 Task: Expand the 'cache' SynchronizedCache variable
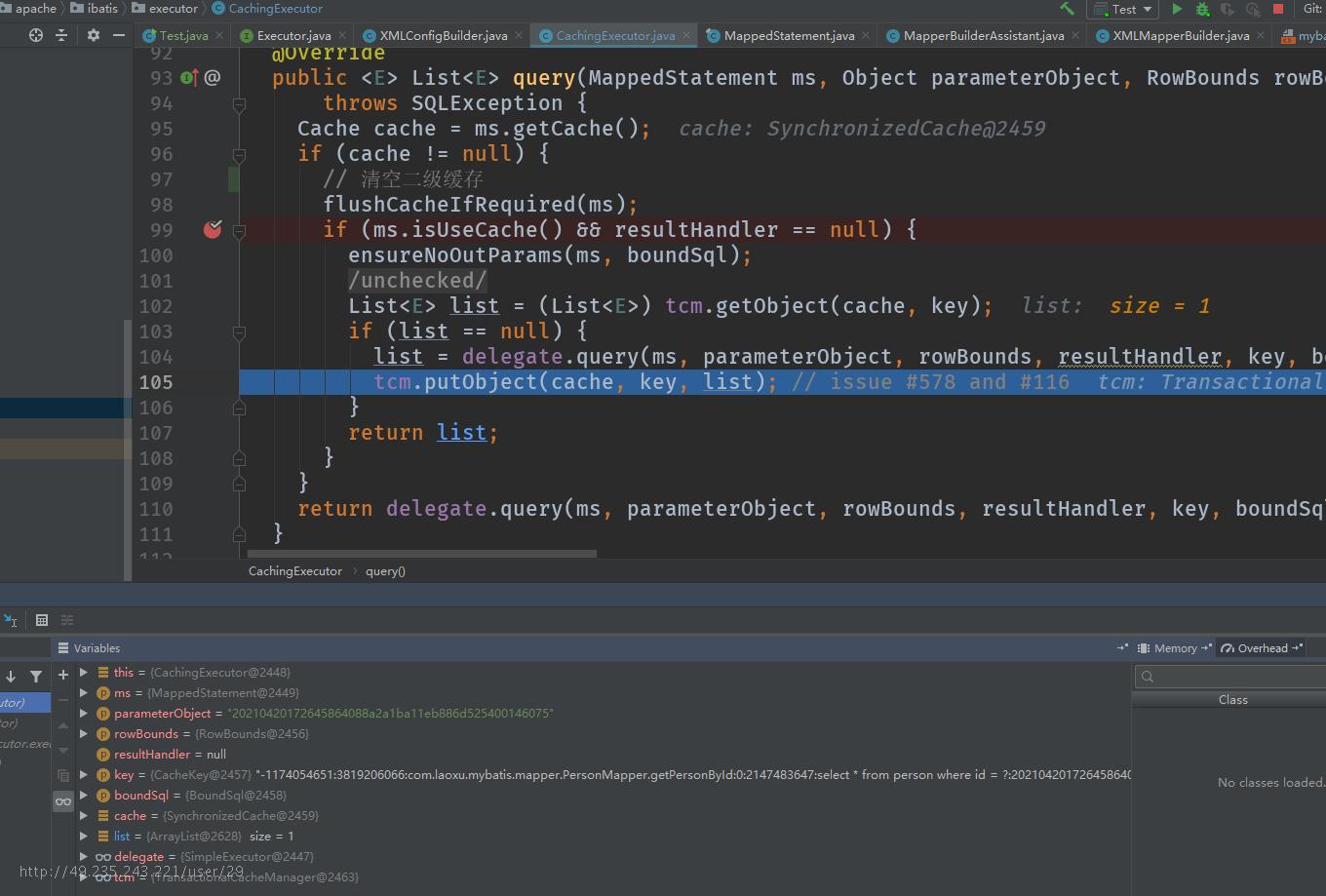(x=84, y=816)
